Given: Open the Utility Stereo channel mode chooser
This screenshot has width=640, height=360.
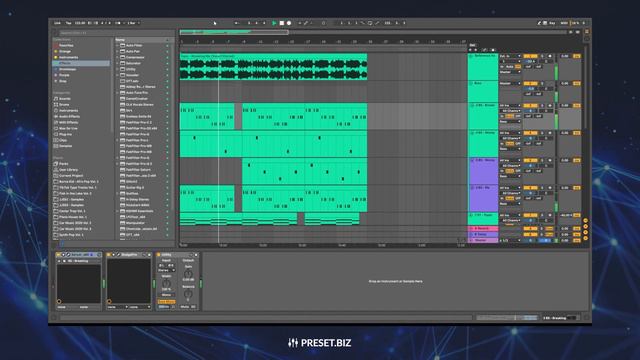Looking at the screenshot, I should (x=166, y=270).
